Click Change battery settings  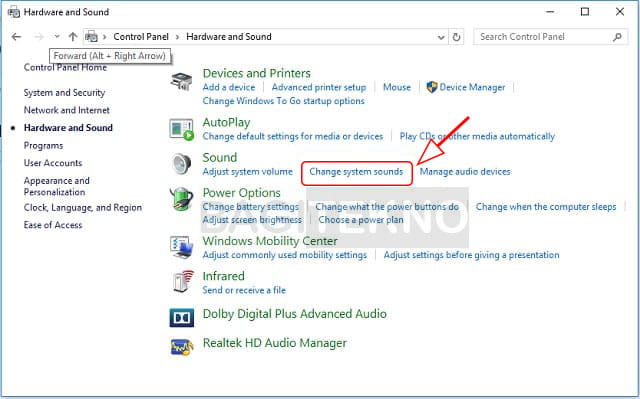(x=251, y=207)
